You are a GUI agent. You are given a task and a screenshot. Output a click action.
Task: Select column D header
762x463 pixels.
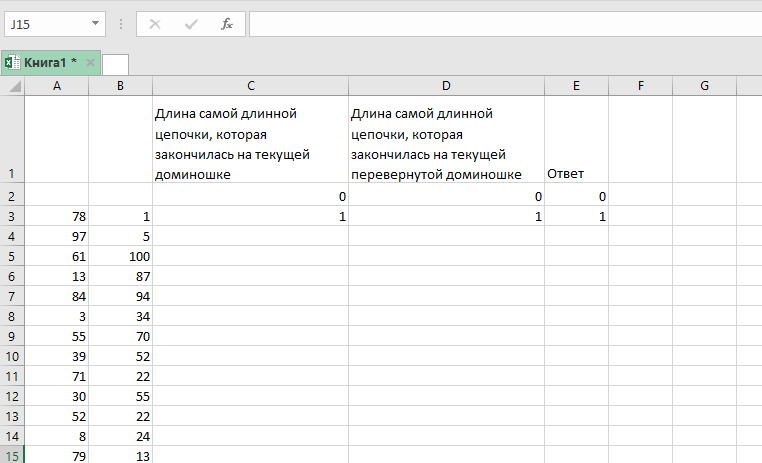click(446, 86)
